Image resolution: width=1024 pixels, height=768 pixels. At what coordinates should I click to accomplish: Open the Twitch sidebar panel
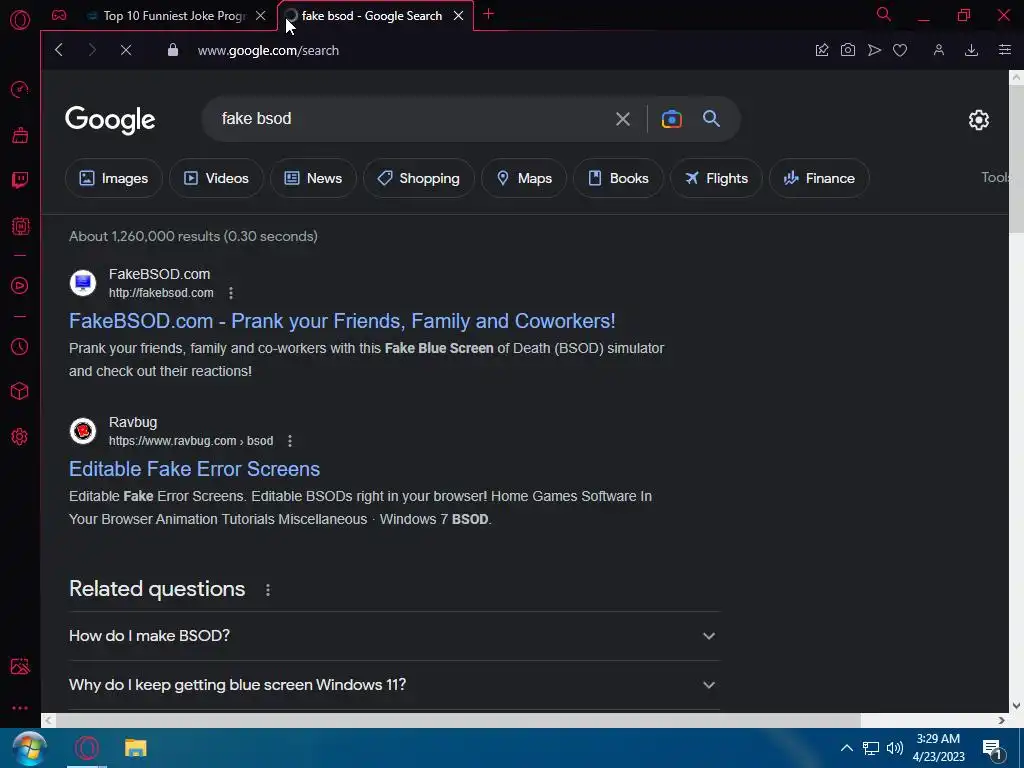pos(20,180)
